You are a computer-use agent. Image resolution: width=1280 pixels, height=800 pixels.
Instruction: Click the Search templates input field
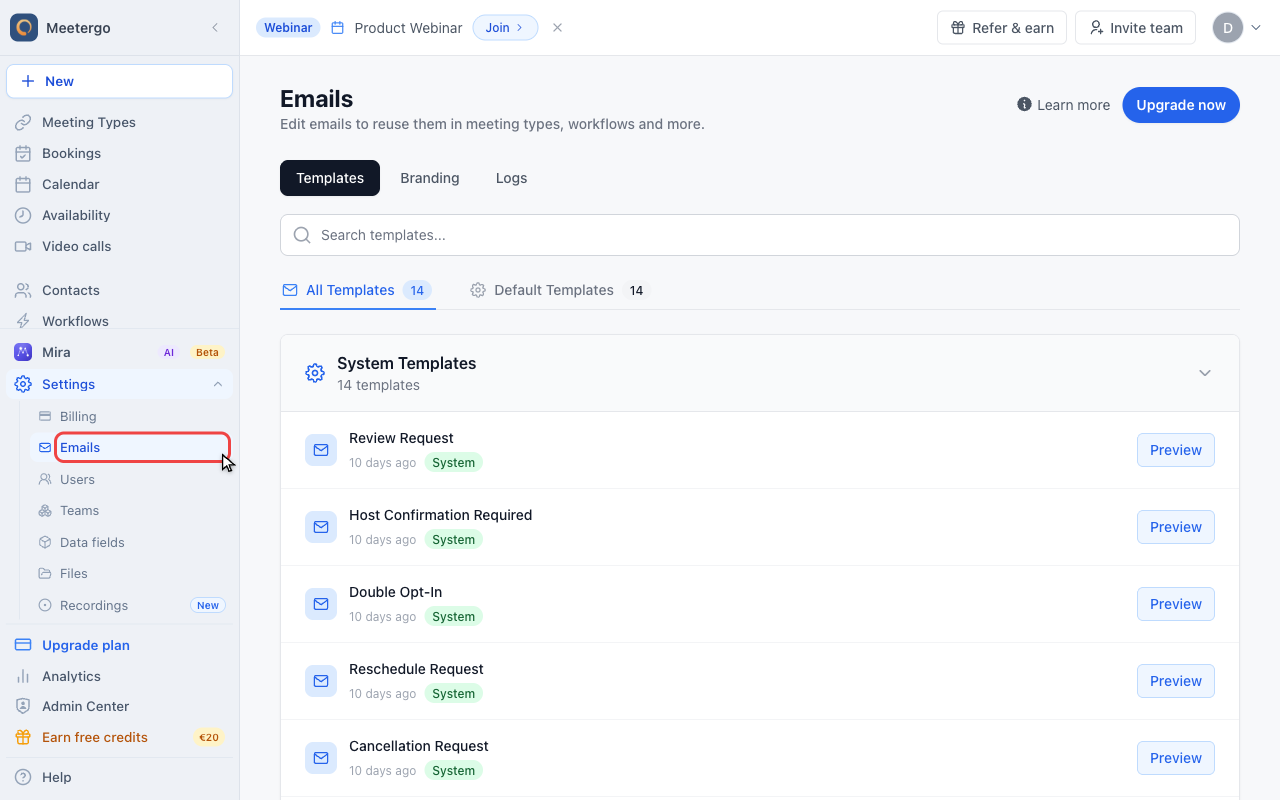point(760,235)
